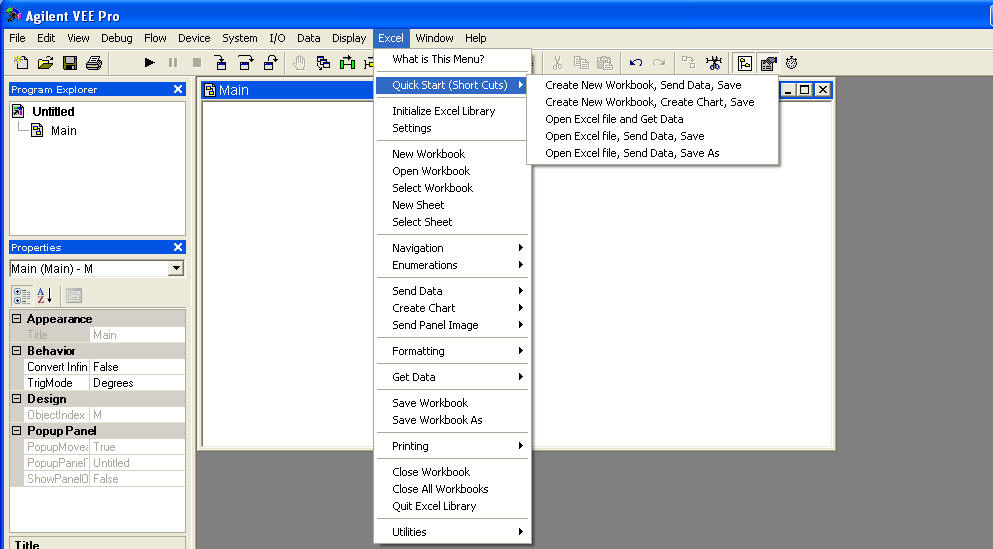Viewport: 993px width, 549px height.
Task: Open a file with the folder icon
Action: click(46, 63)
